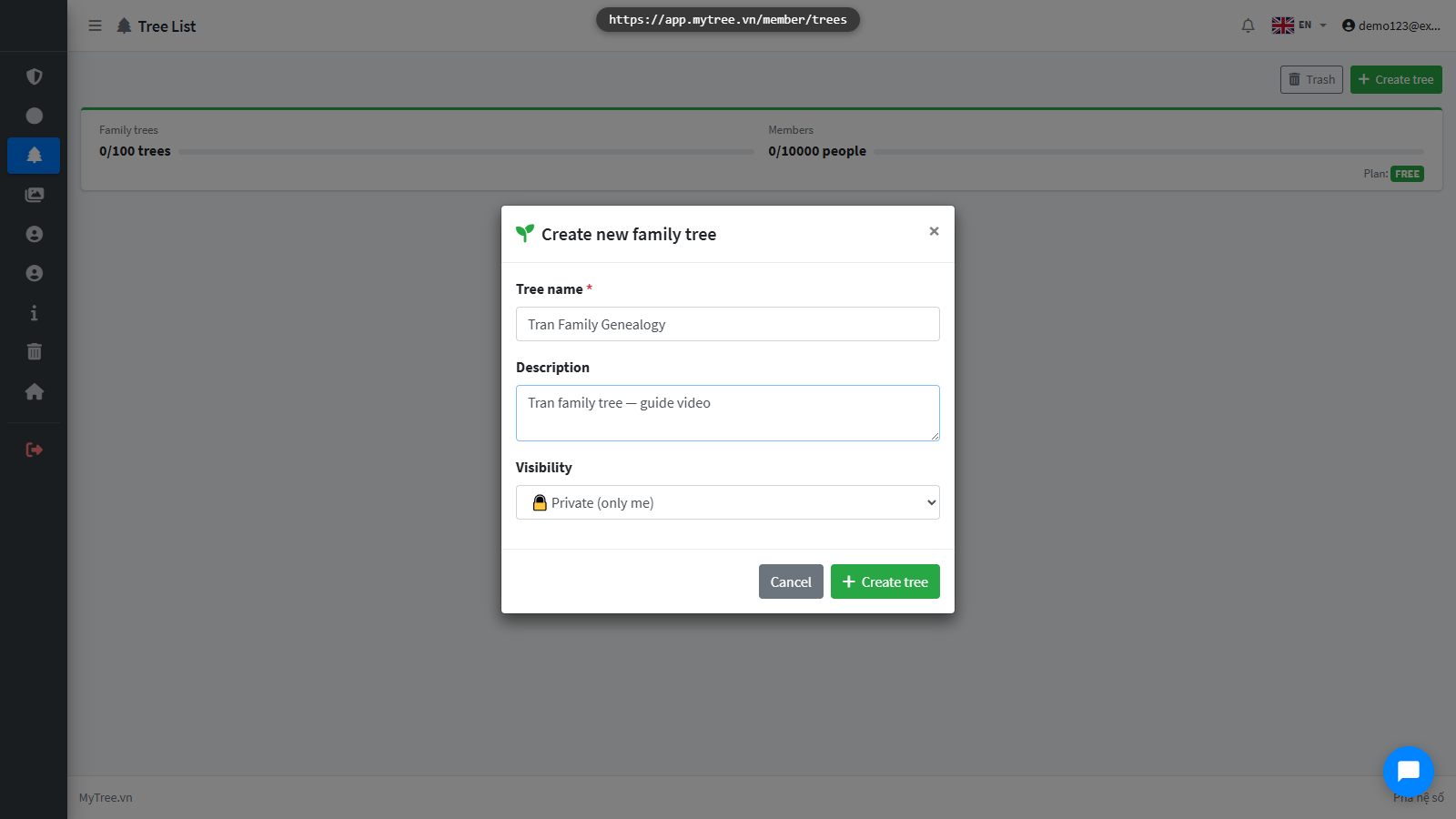
Task: Open the MyTree.vn footer link
Action: click(x=106, y=797)
